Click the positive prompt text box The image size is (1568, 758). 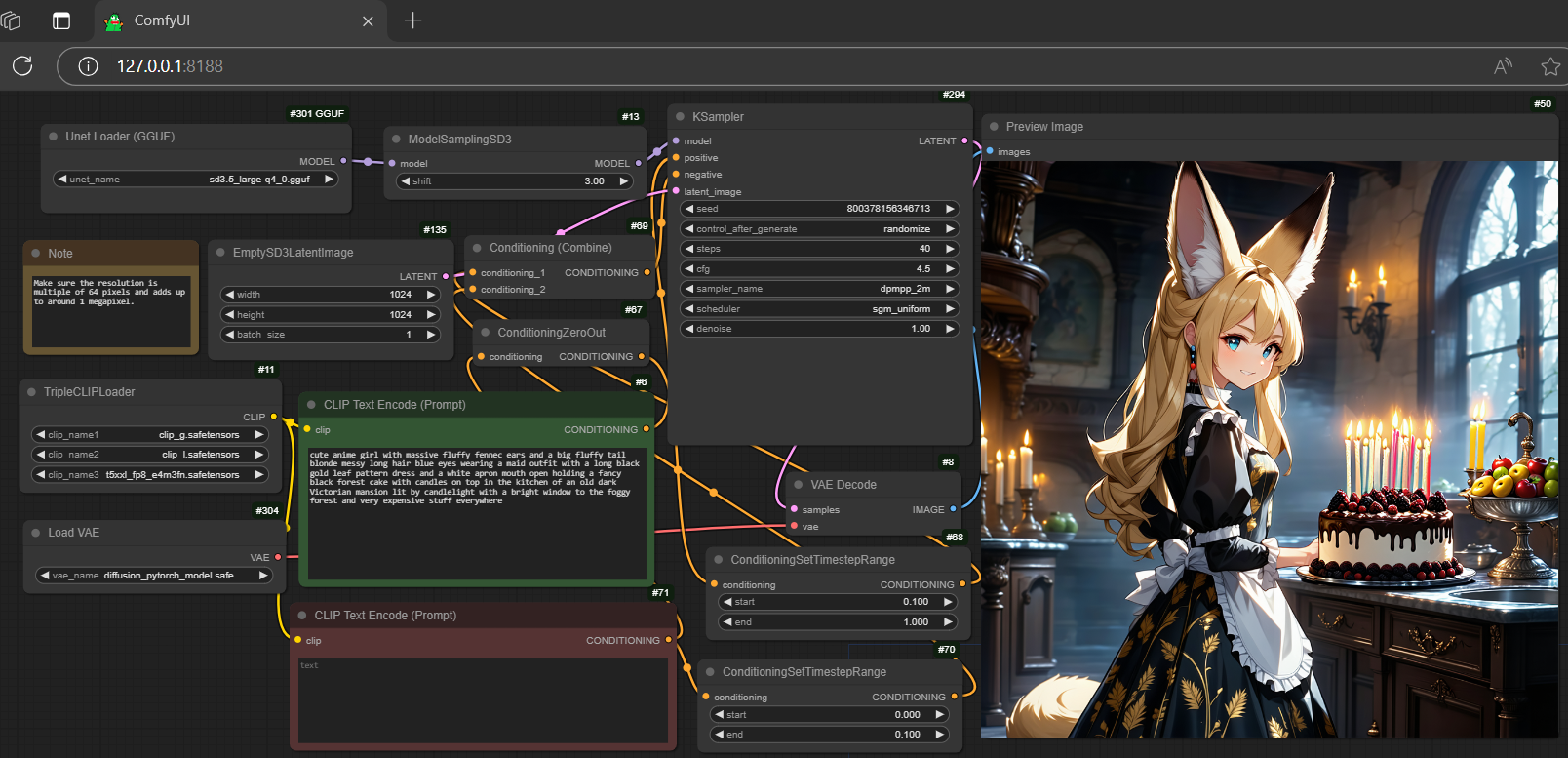click(x=476, y=512)
